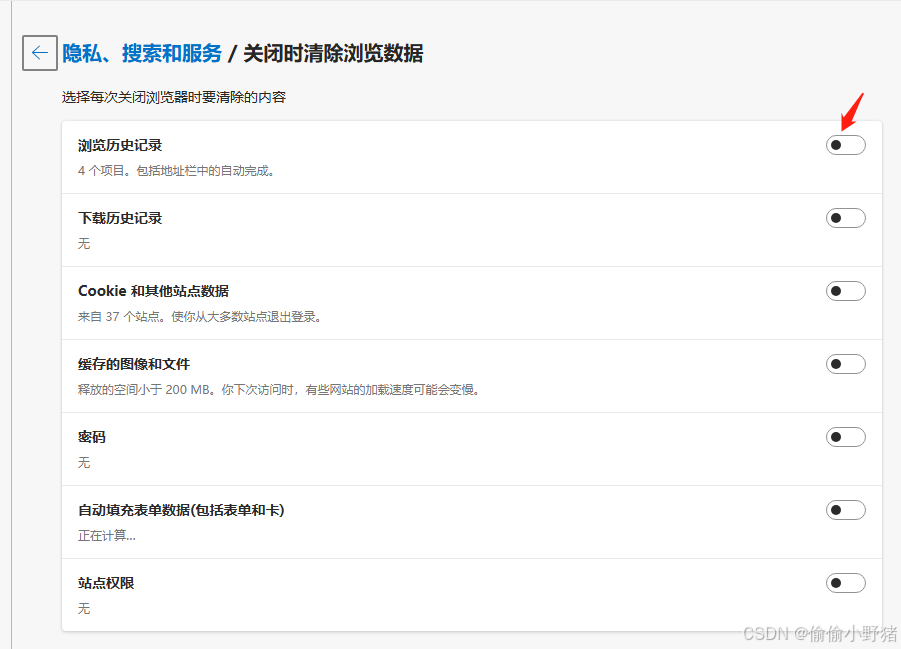
Task: Toggle 自动填充表单数据 clearing on
Action: click(x=845, y=510)
